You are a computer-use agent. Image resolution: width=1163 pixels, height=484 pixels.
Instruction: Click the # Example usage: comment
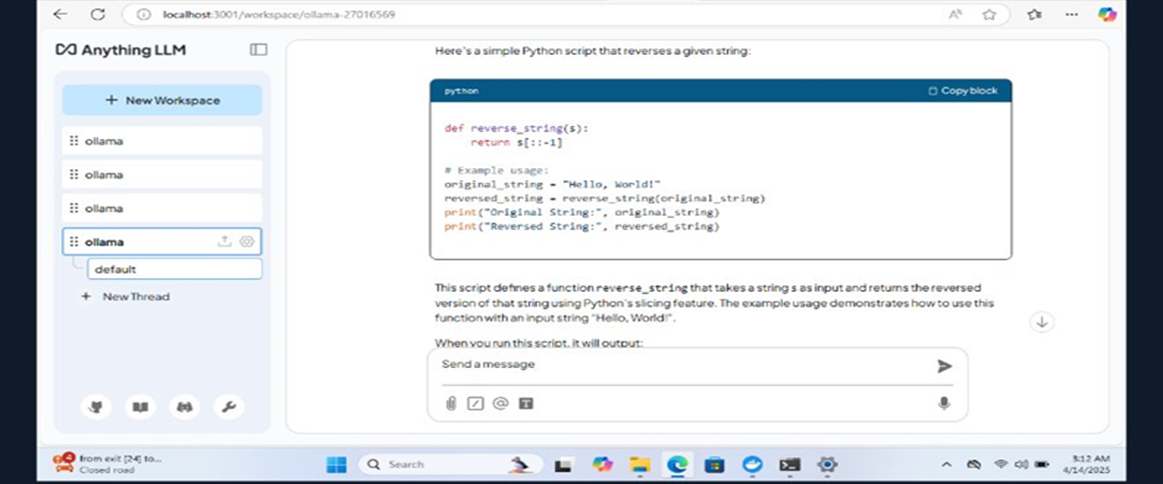496,170
